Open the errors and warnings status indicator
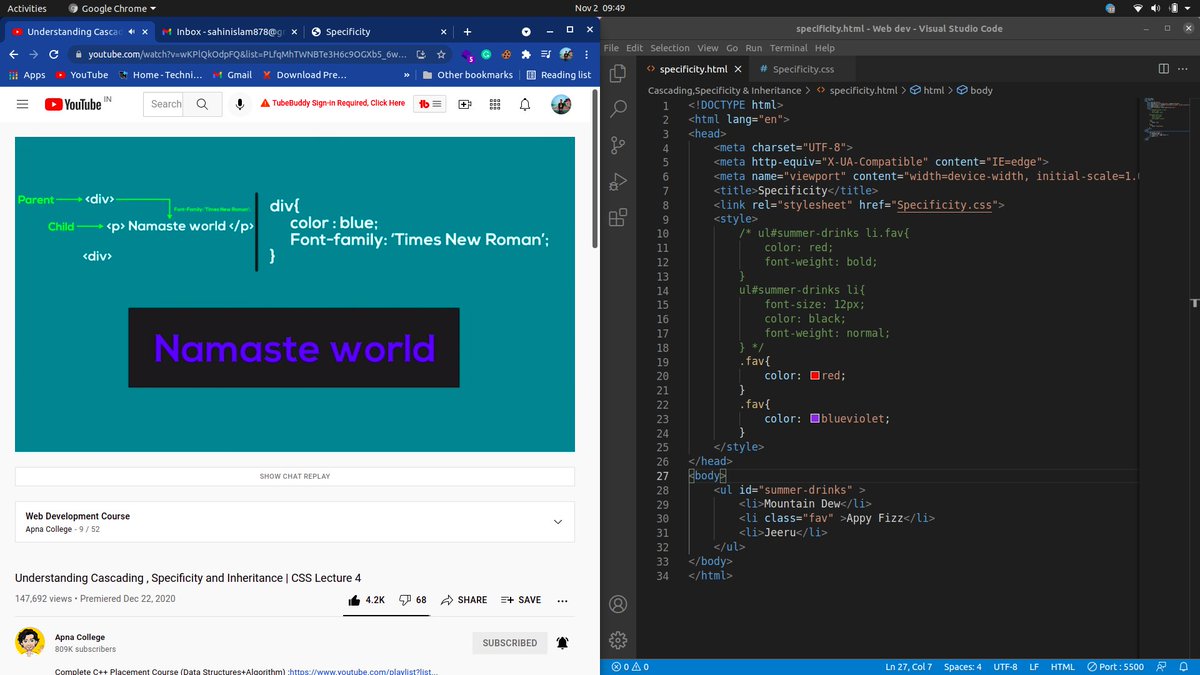 tap(630, 667)
